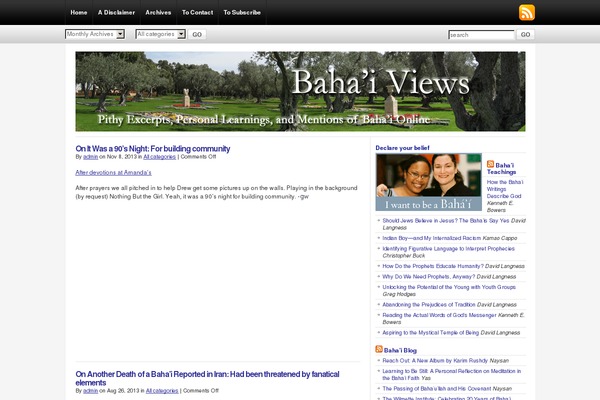Click admin author link on Nov 8 post

tap(90, 157)
